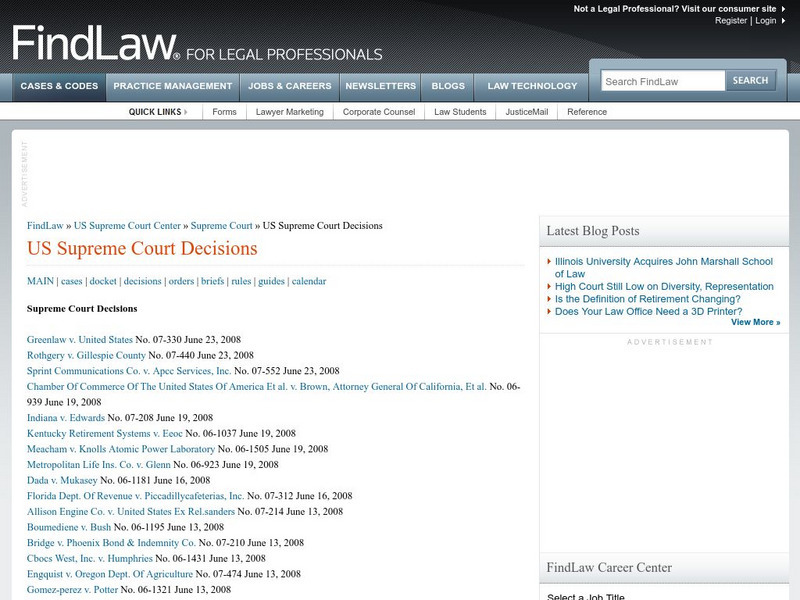The image size is (800, 600).
Task: Open the Newsletters tab
Action: [381, 86]
